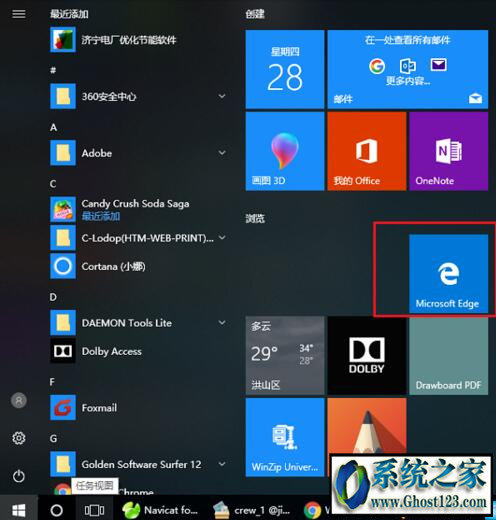
Task: Launch Foxmail
Action: click(x=138, y=408)
